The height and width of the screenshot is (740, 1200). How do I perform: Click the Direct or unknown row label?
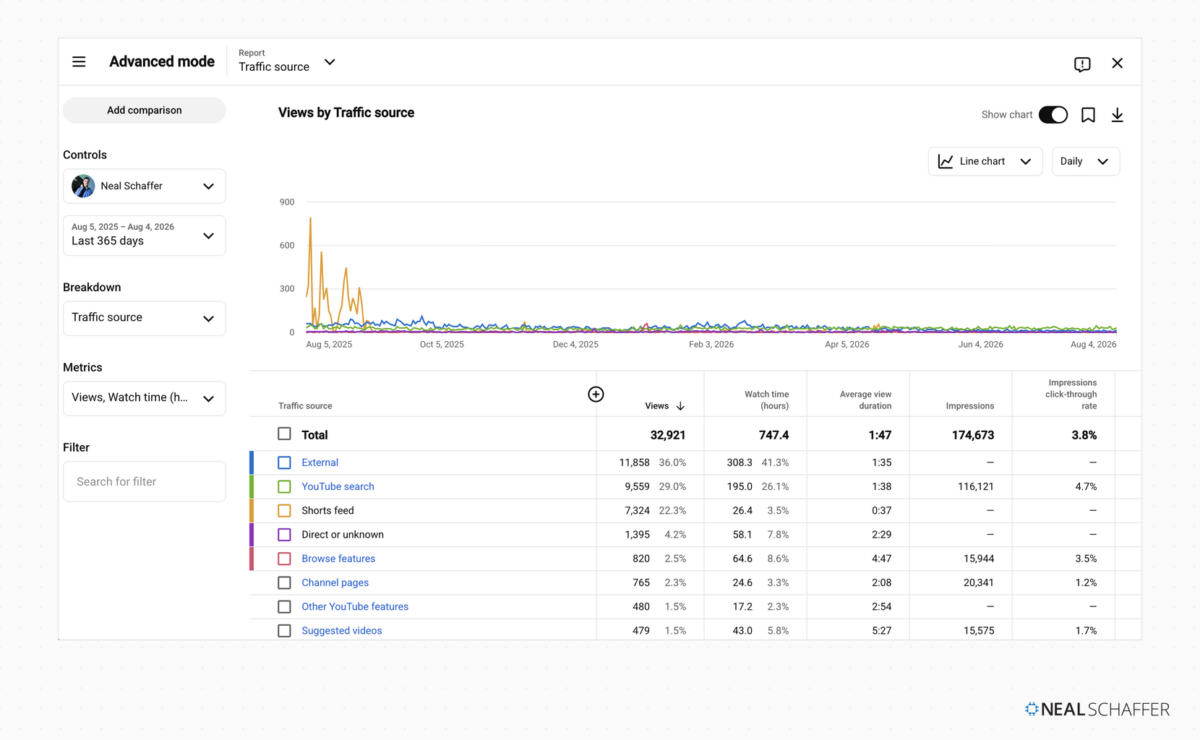click(343, 535)
